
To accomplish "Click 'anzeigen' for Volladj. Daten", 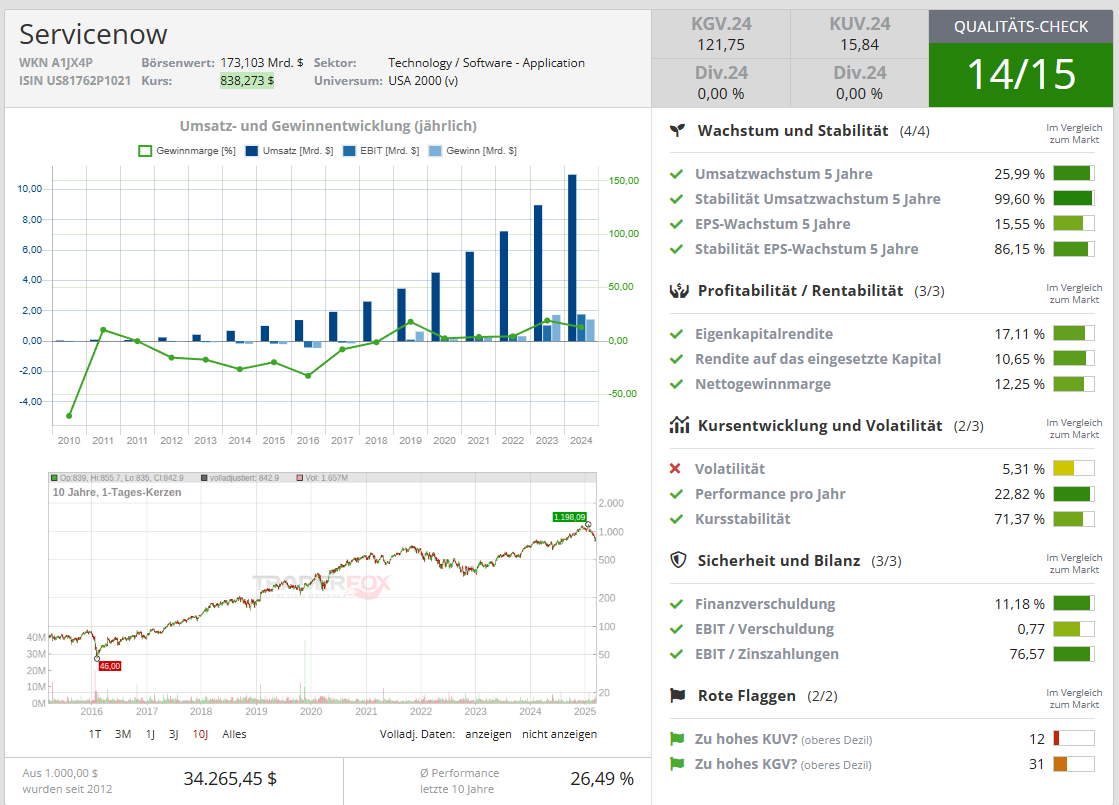I will pyautogui.click(x=487, y=734).
